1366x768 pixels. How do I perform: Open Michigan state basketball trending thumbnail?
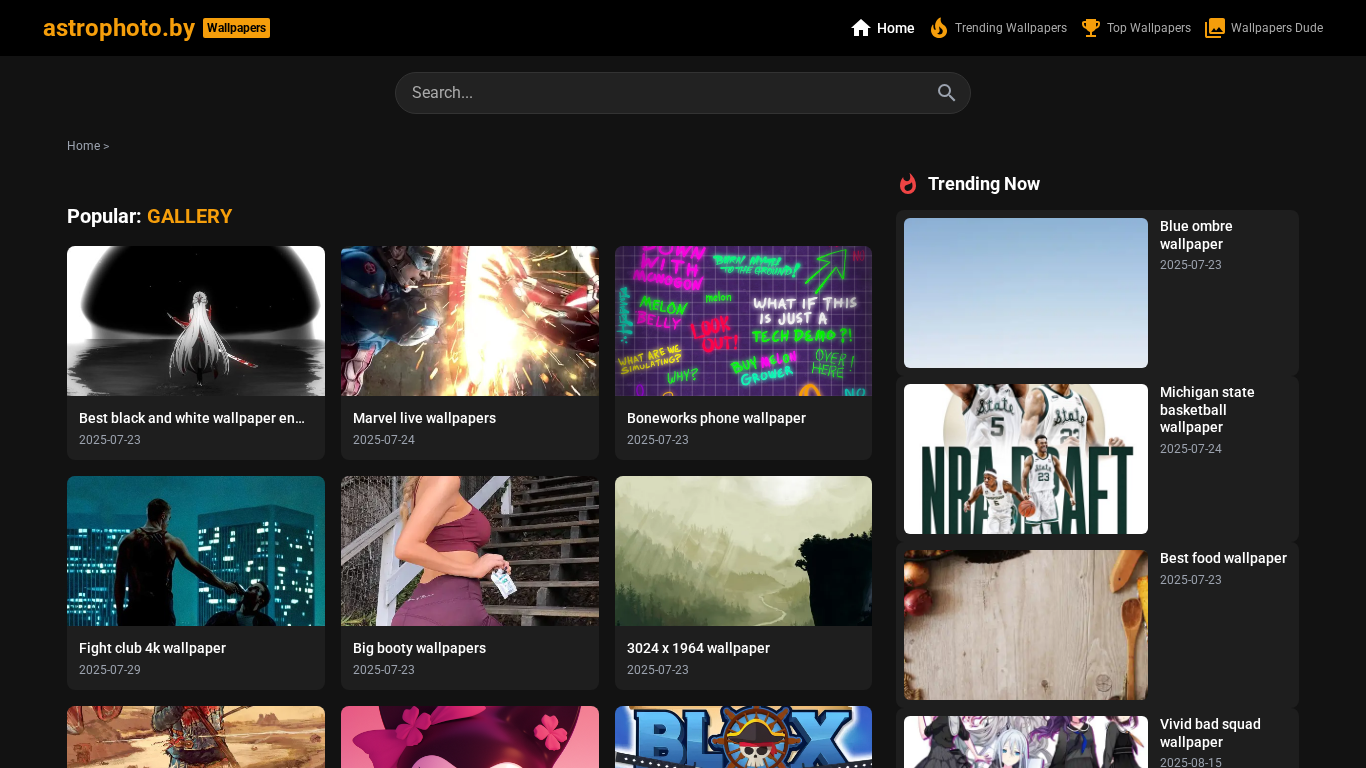1026,459
